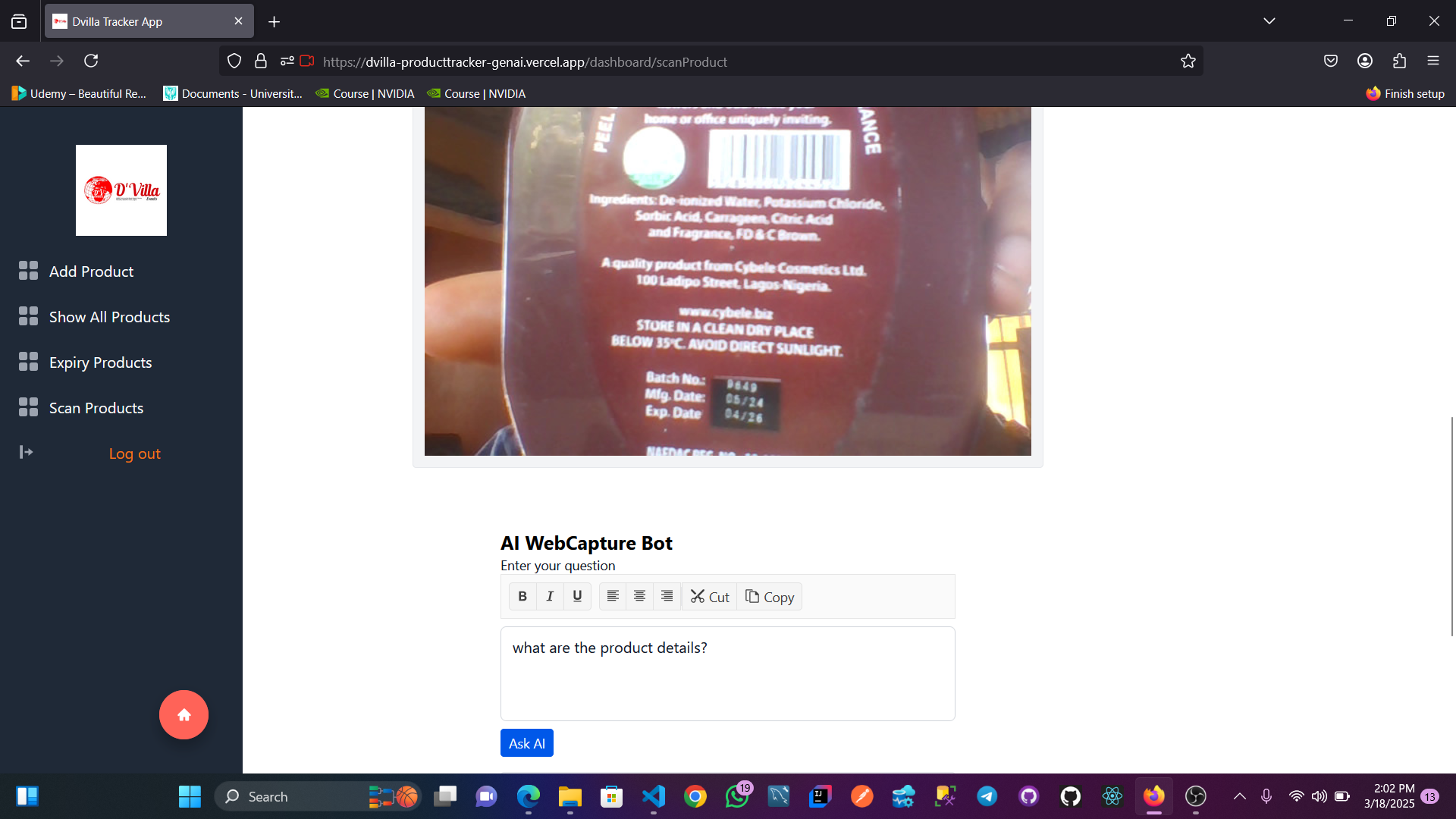Open a new browser tab
1456x819 pixels.
tap(275, 22)
